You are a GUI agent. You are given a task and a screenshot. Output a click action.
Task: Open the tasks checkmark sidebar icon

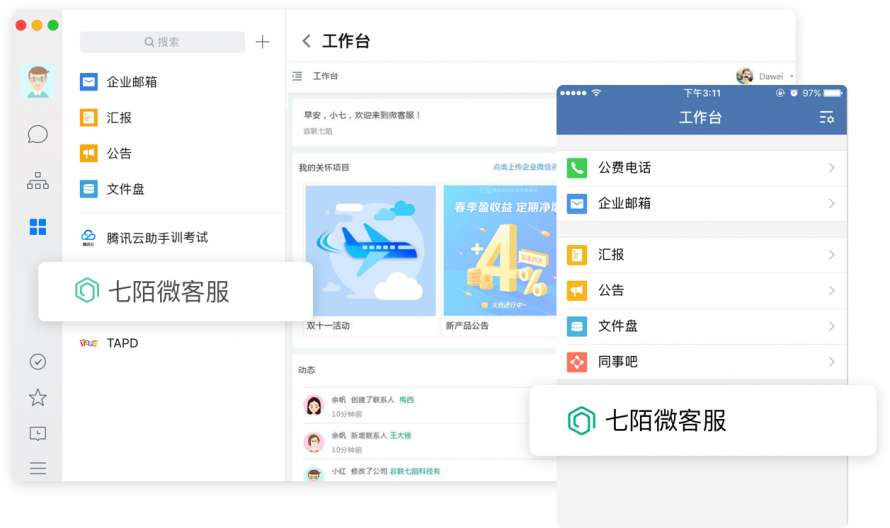[x=37, y=362]
